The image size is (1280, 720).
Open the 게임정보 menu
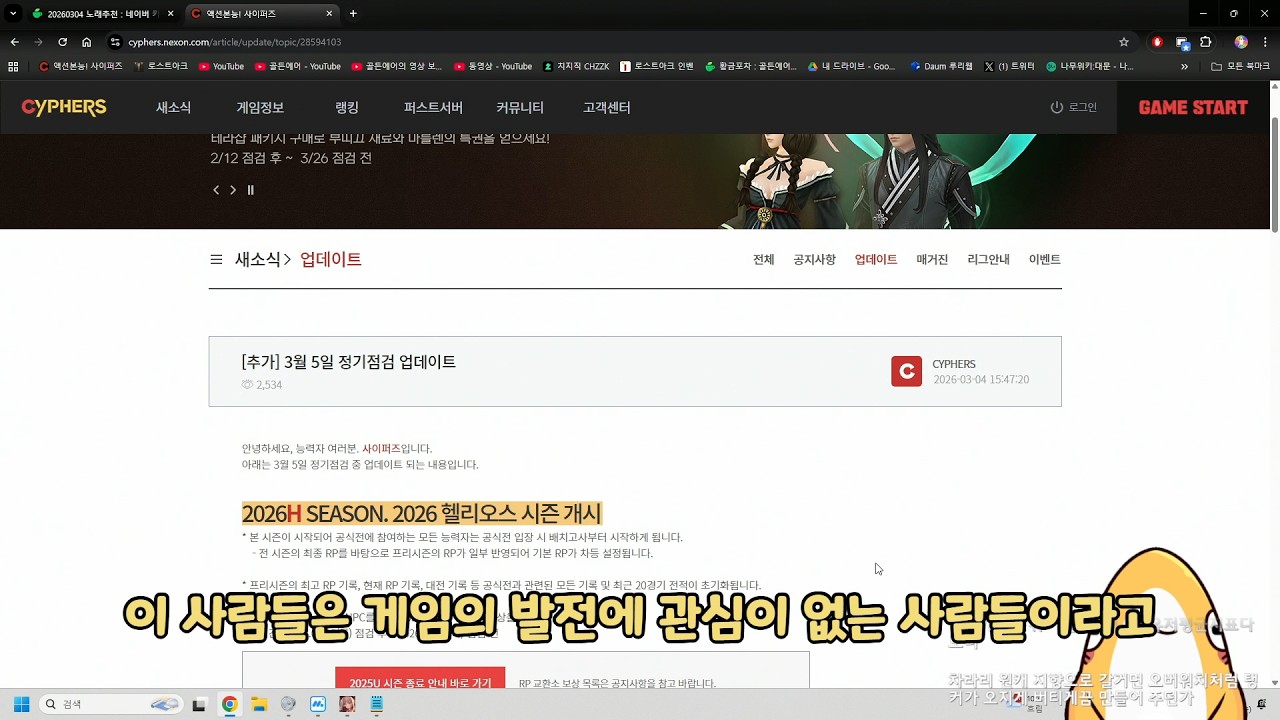(260, 107)
